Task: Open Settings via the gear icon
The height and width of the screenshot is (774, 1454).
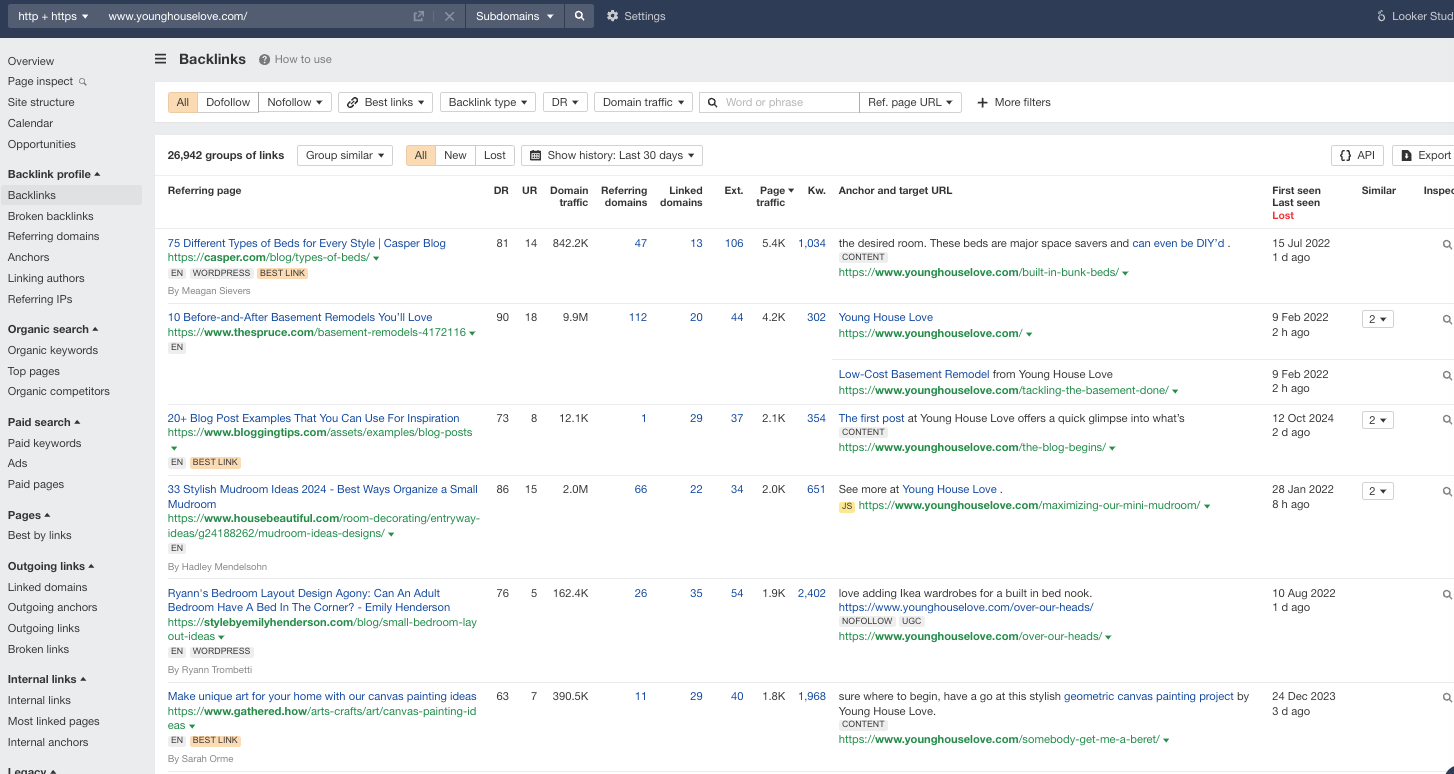Action: 613,16
